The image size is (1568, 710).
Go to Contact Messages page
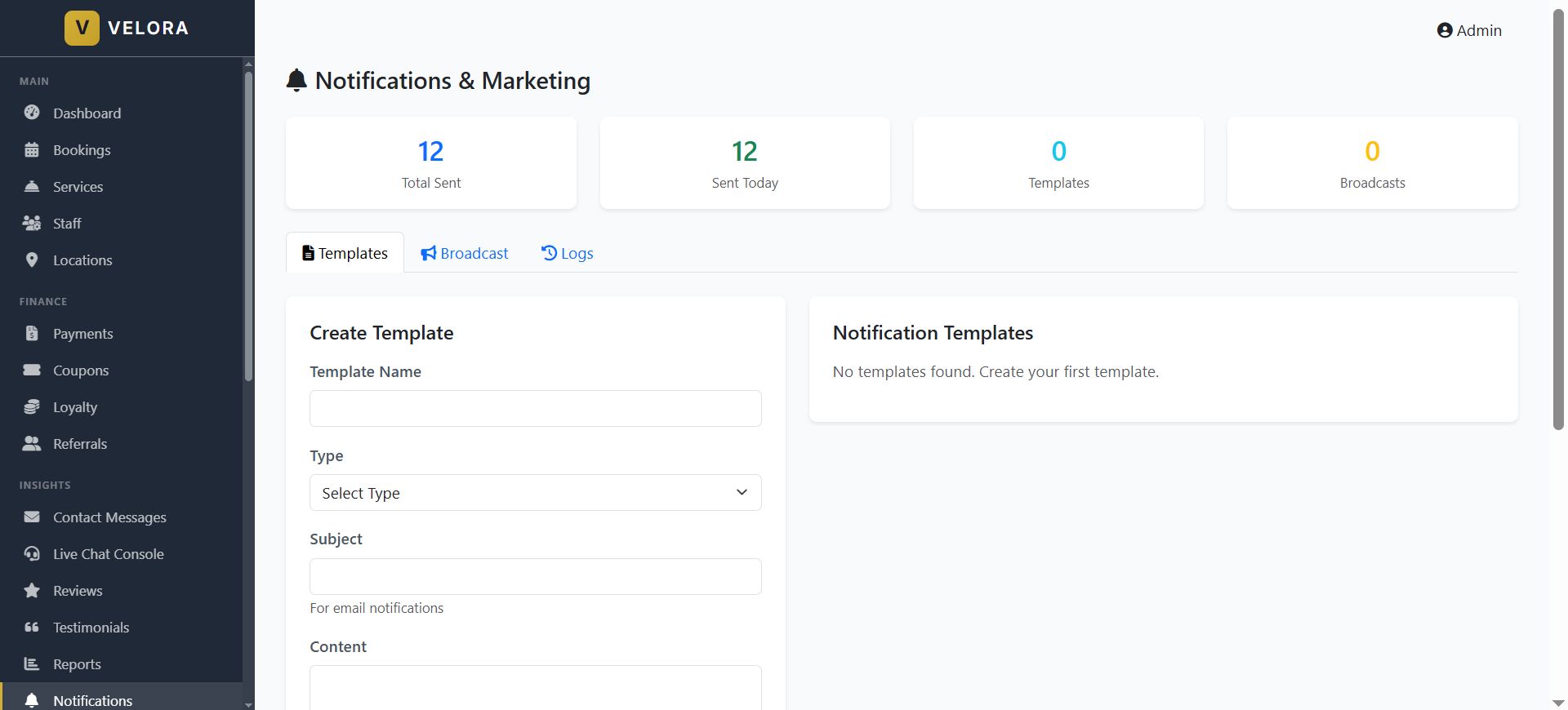(109, 517)
